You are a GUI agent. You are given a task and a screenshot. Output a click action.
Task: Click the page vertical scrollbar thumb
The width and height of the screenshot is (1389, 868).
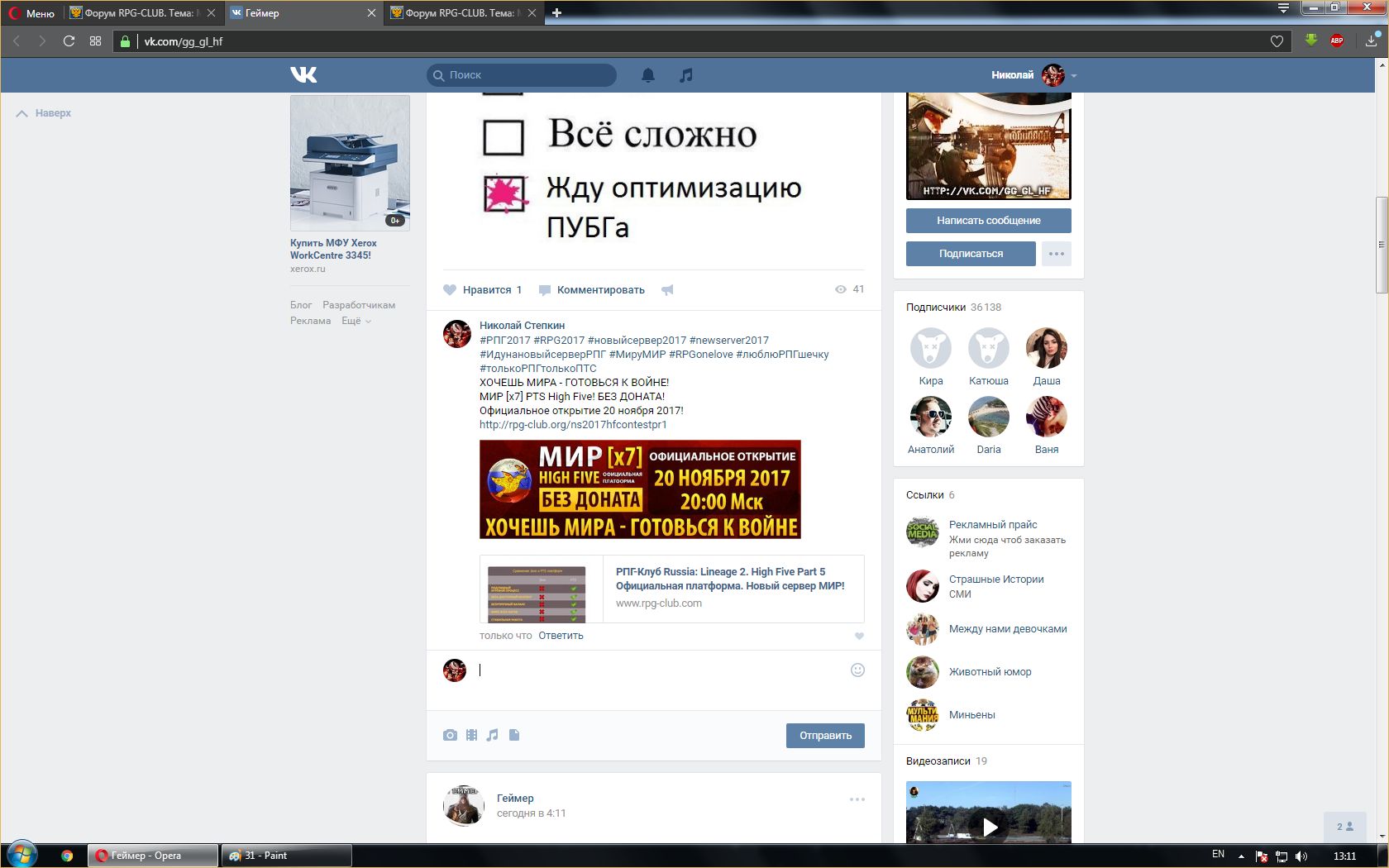click(1381, 245)
